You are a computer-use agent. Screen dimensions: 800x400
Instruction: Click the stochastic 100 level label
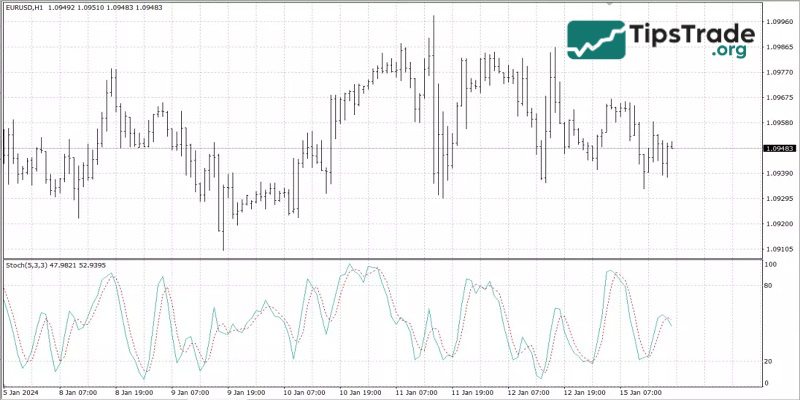click(x=770, y=265)
